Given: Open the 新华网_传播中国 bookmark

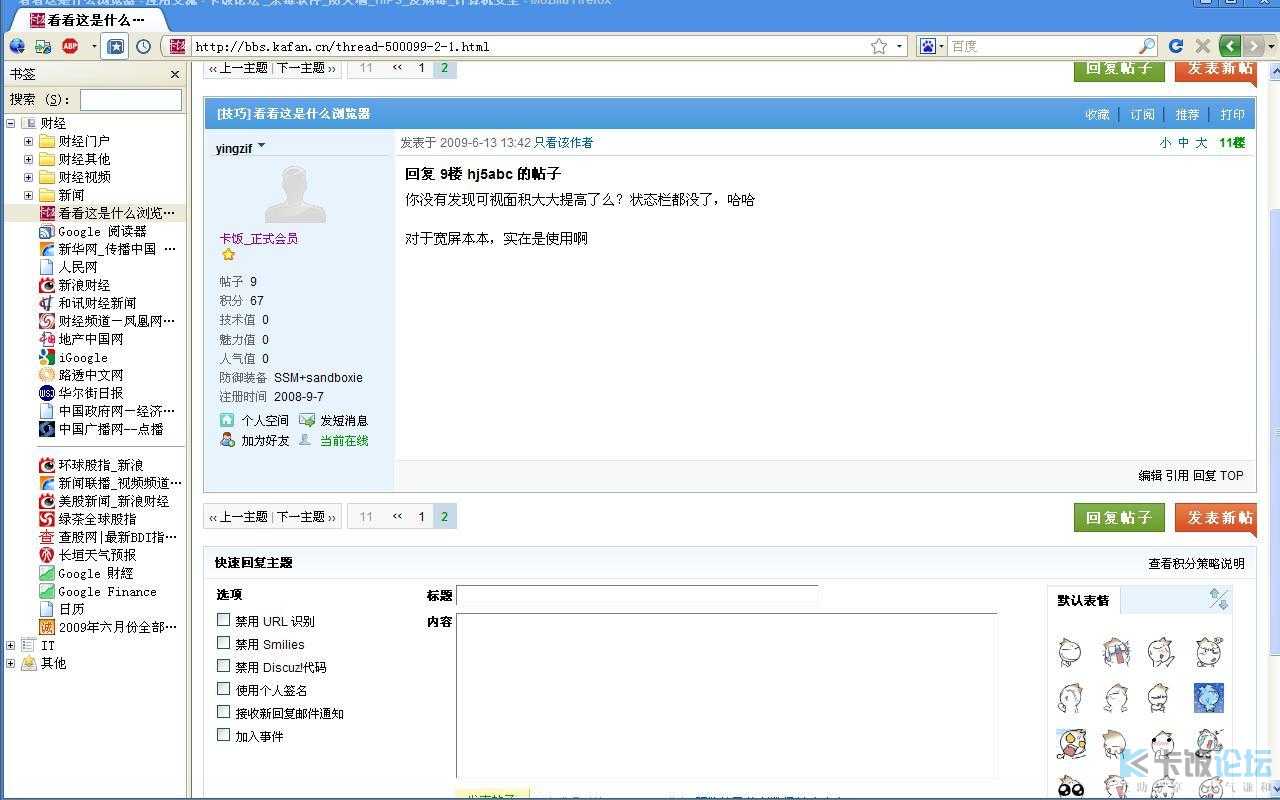Looking at the screenshot, I should [x=107, y=249].
